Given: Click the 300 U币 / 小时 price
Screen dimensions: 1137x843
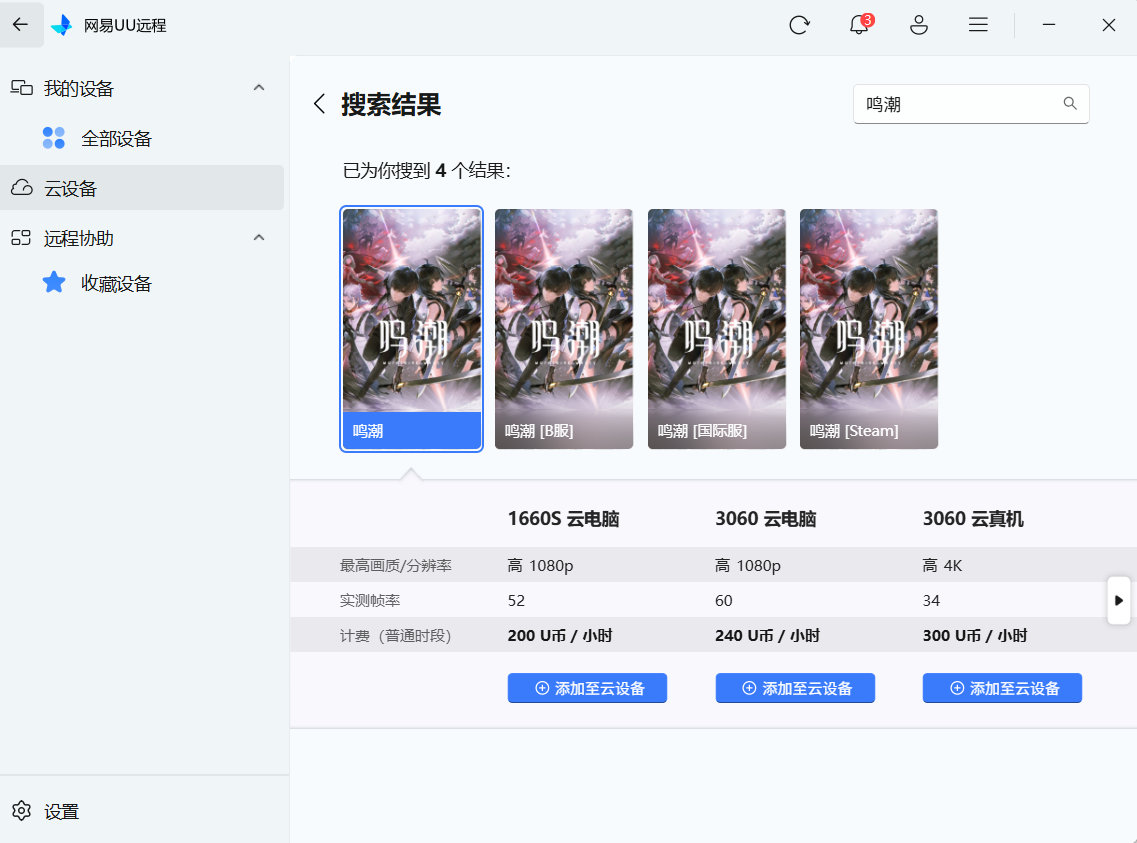Looking at the screenshot, I should coord(975,636).
